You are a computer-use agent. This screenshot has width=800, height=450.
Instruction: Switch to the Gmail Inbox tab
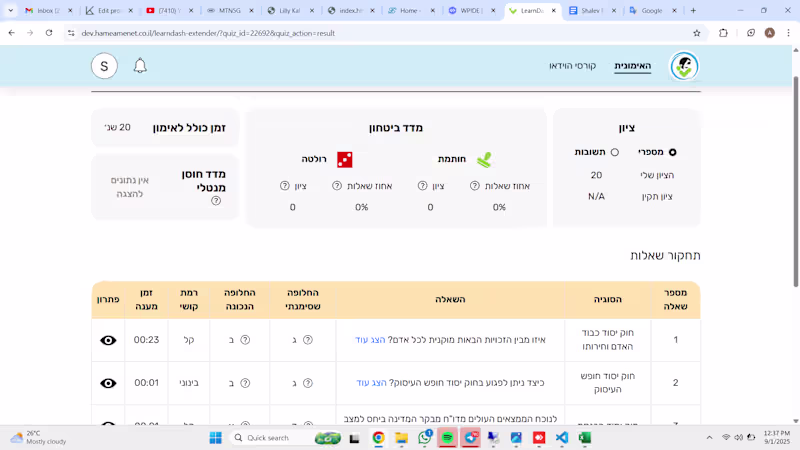[x=48, y=10]
